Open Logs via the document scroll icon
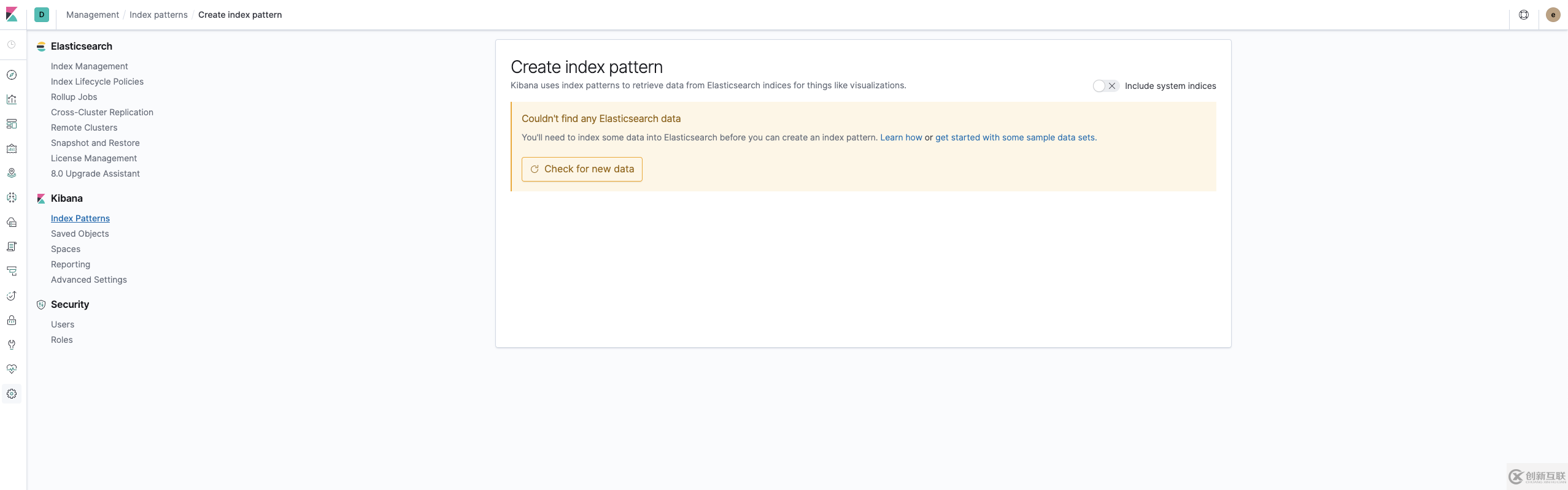This screenshot has height=490, width=1568. click(x=12, y=247)
